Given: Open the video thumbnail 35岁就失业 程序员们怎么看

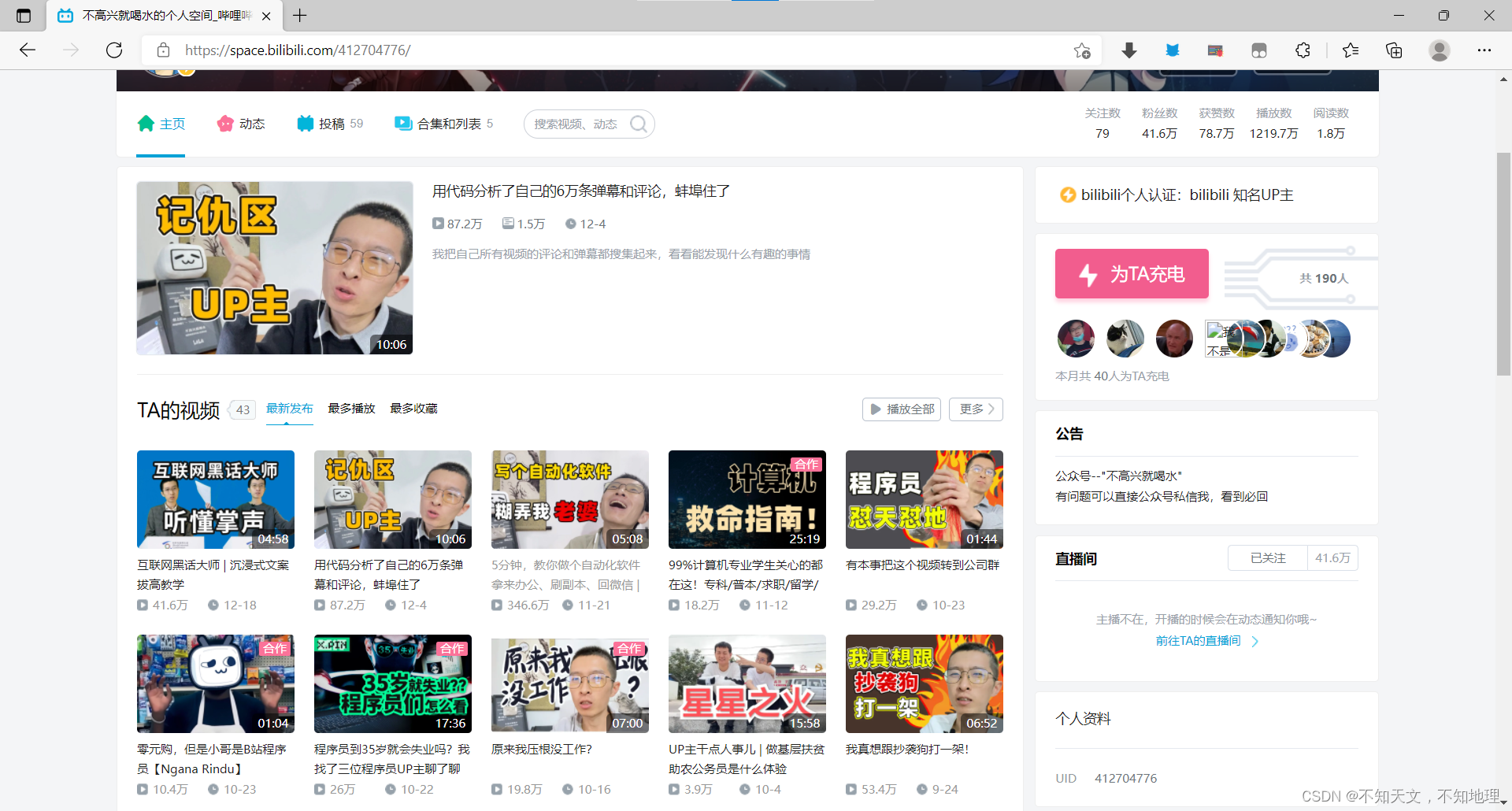Looking at the screenshot, I should pos(393,683).
